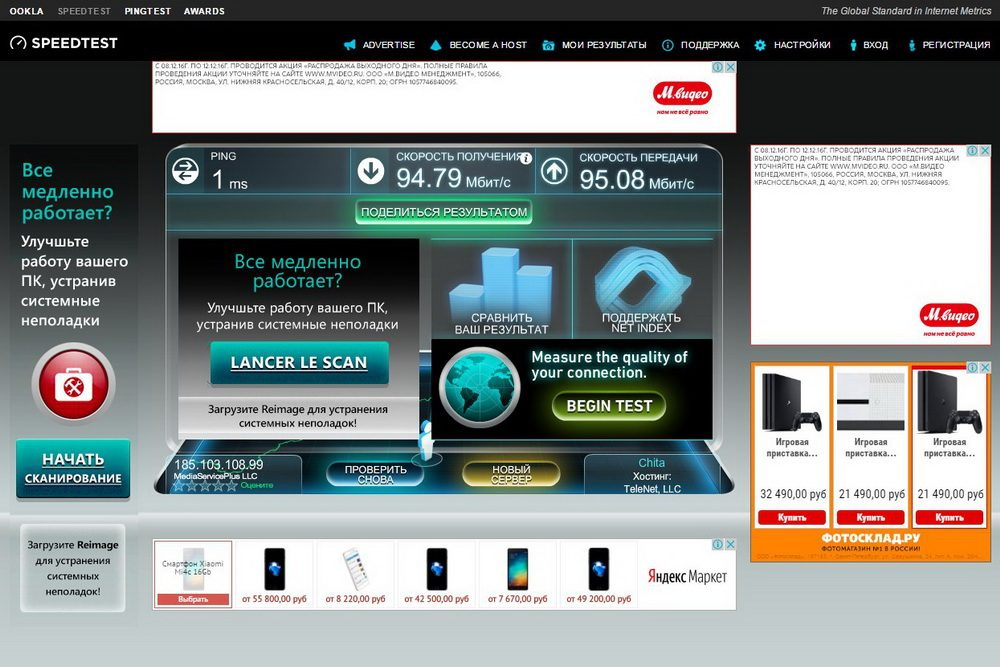Image resolution: width=1000 pixels, height=667 pixels.
Task: Rate the provider with the star icons
Action: (x=205, y=486)
